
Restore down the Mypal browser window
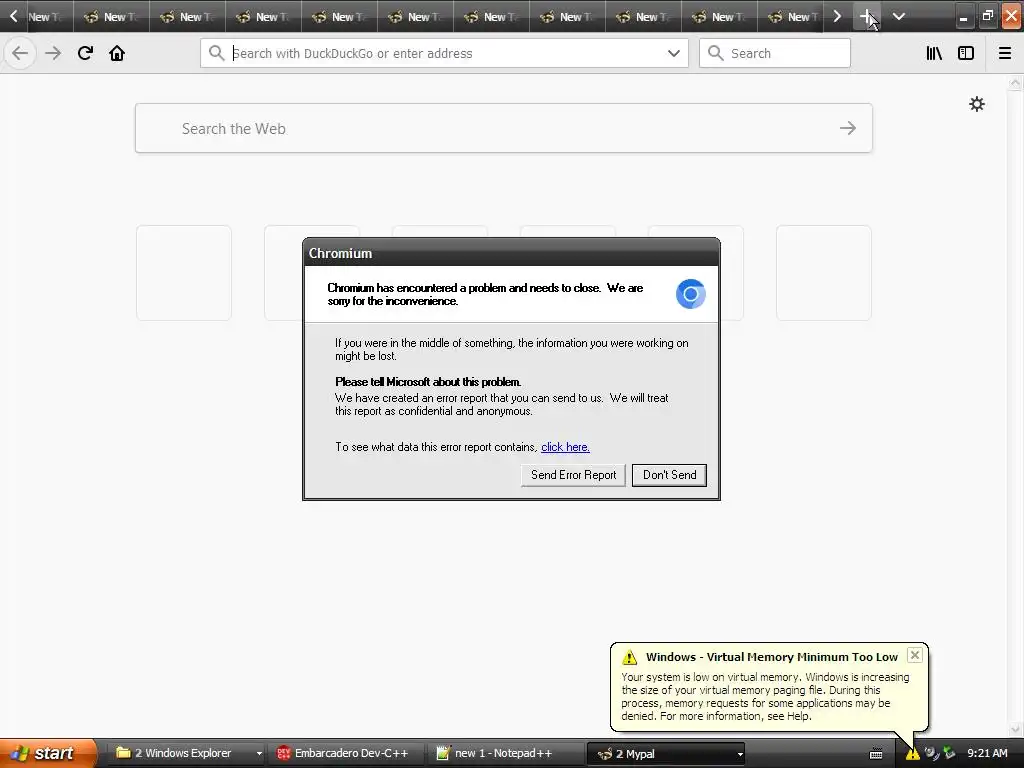click(987, 16)
